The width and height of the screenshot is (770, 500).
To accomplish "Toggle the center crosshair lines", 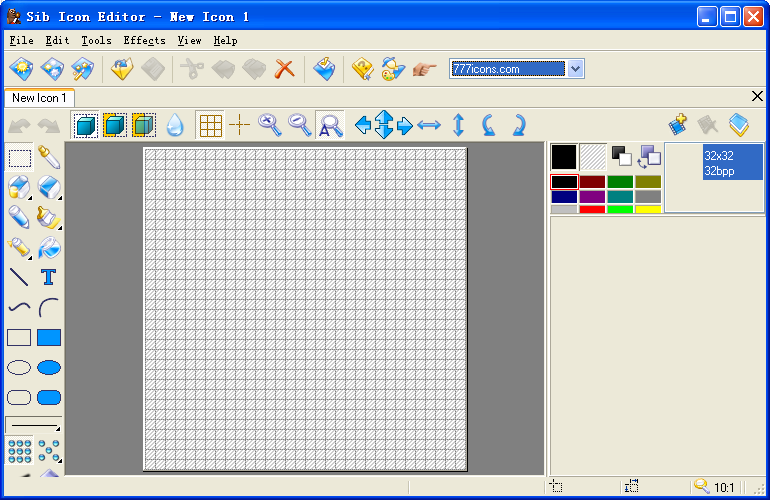I will (x=240, y=125).
